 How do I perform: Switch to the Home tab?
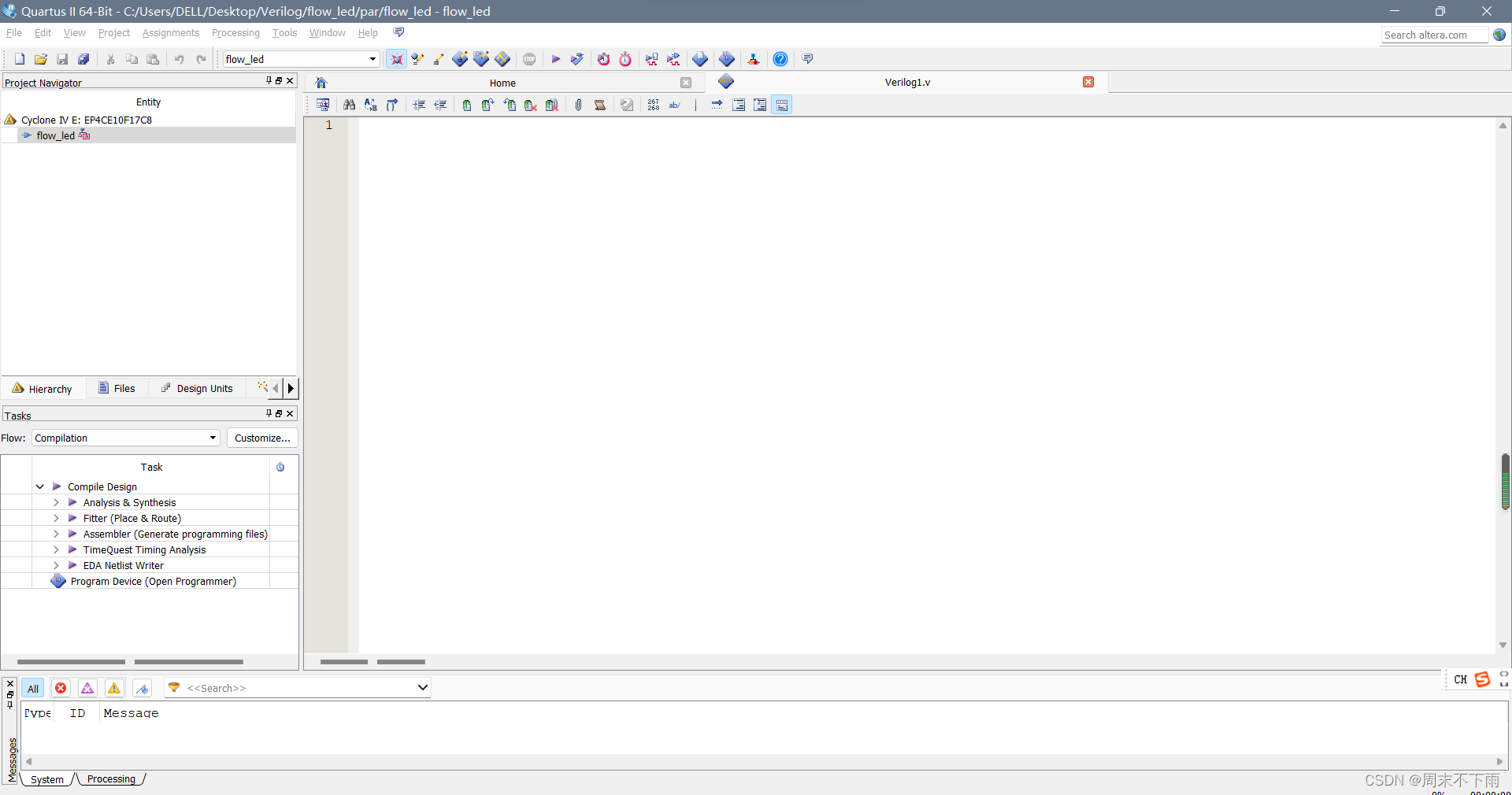[x=502, y=83]
